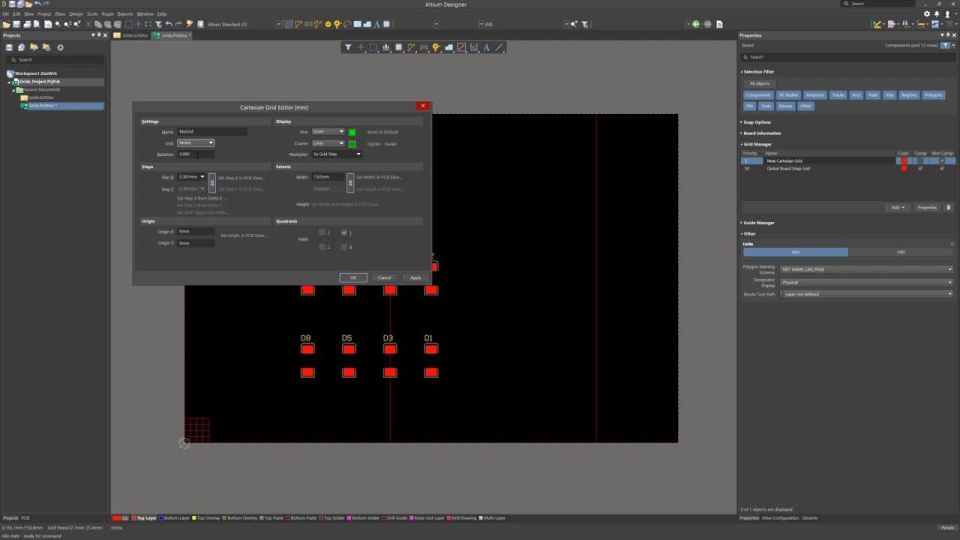The image size is (960, 540).
Task: Activate the interactive routing tool in active bar
Action: point(411,47)
